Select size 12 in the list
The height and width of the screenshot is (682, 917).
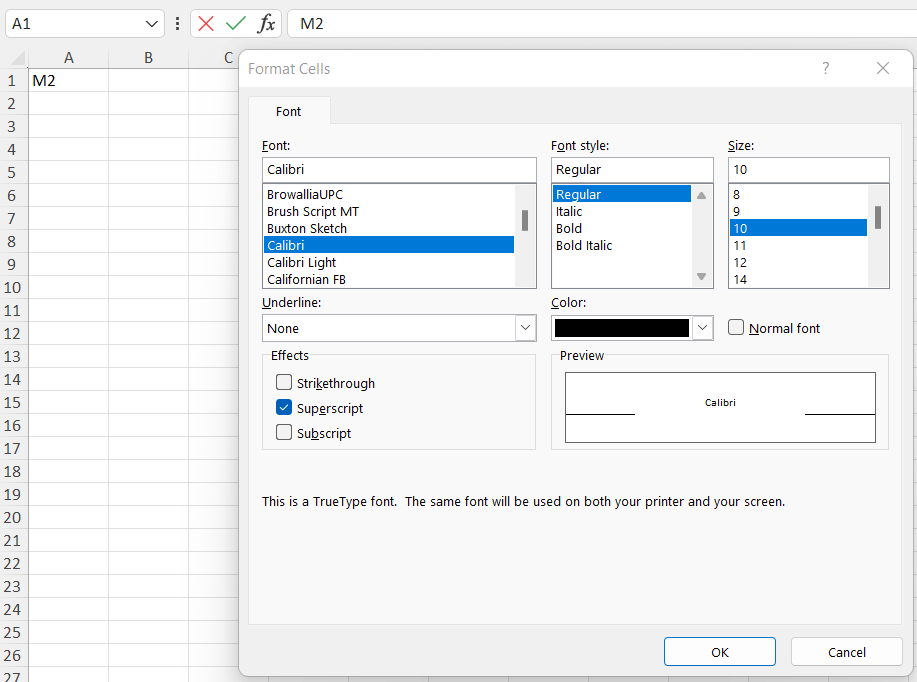(x=798, y=262)
